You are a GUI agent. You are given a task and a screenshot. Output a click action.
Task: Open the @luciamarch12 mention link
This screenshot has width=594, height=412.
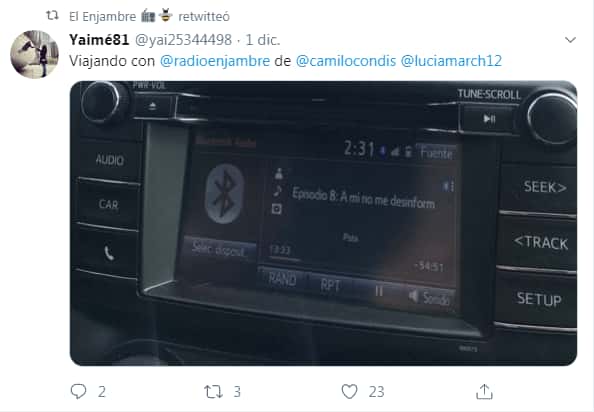pyautogui.click(x=451, y=61)
